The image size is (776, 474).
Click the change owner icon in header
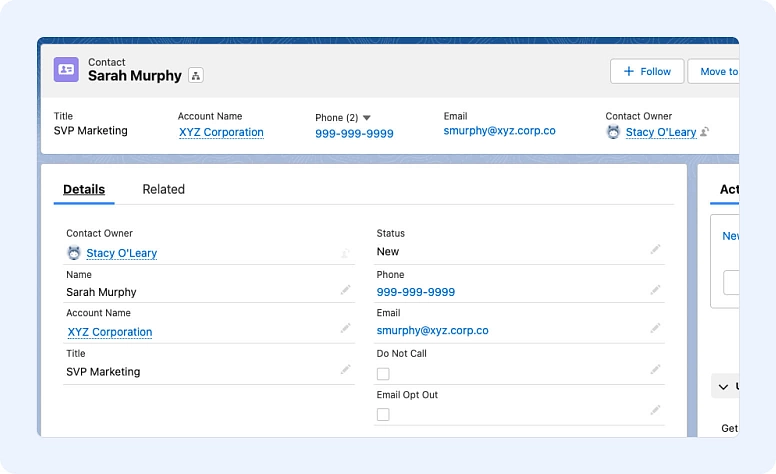click(x=705, y=132)
